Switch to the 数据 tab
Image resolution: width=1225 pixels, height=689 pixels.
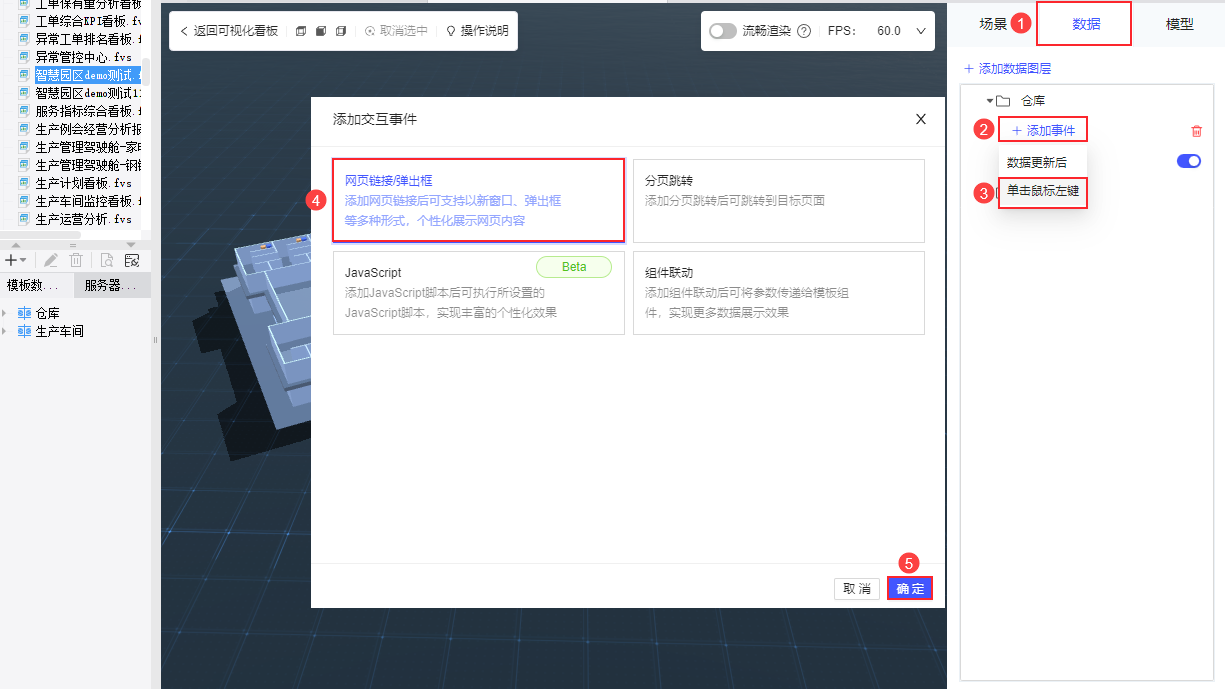click(x=1086, y=24)
